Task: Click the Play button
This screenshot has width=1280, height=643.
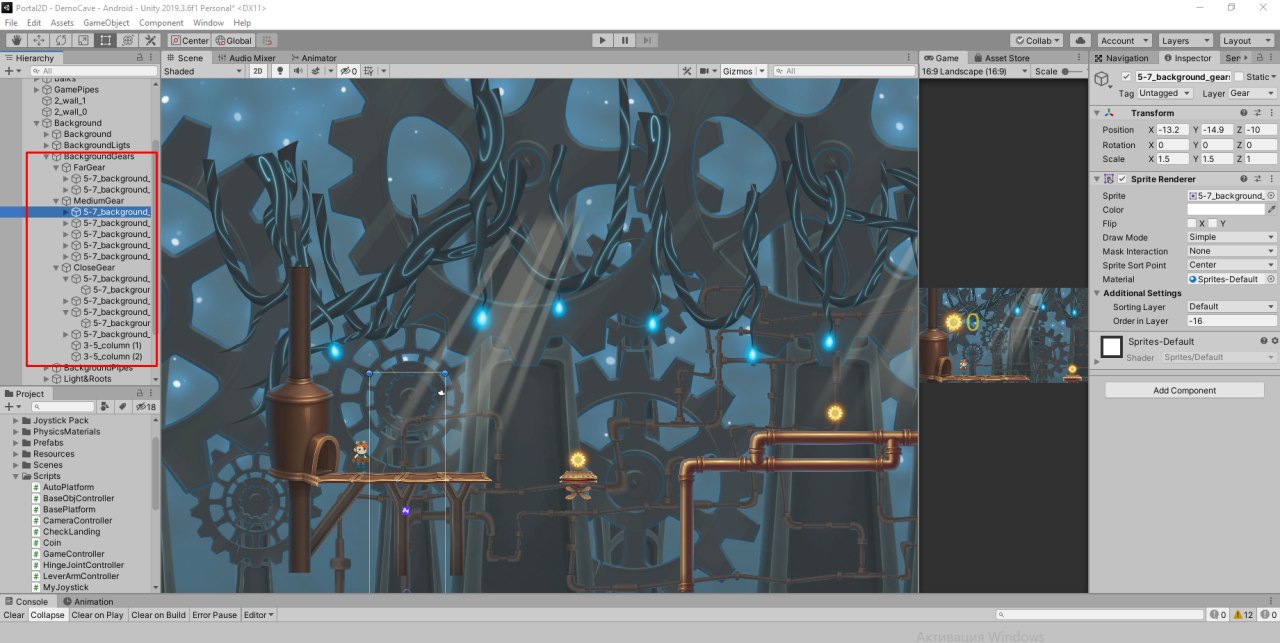Action: 602,41
